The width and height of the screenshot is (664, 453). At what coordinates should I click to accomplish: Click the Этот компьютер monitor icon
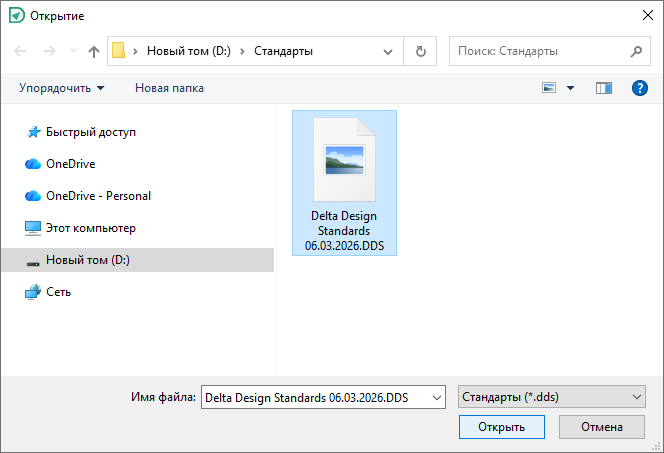pos(33,228)
